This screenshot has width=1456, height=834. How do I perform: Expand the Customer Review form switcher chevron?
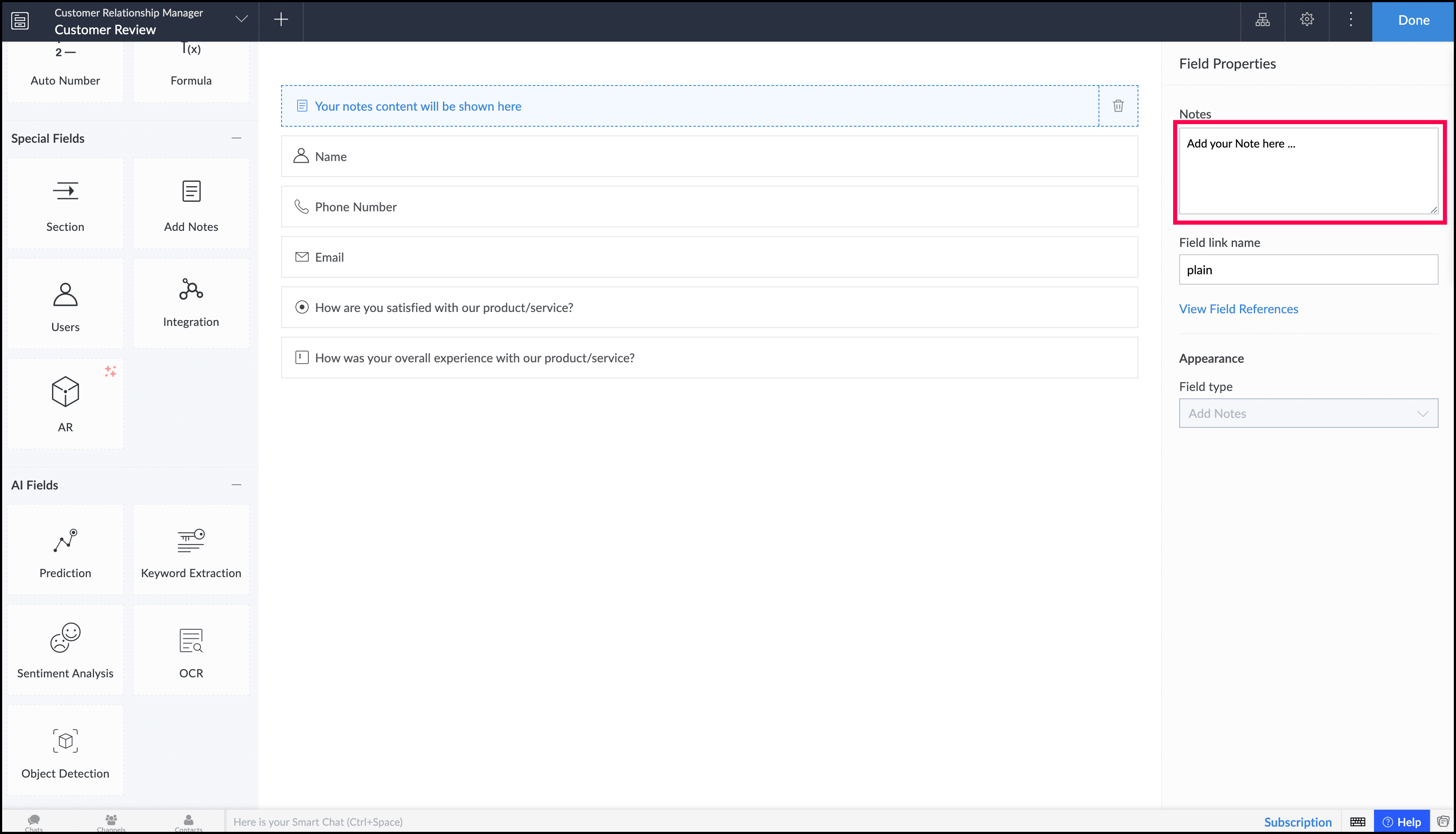click(242, 20)
